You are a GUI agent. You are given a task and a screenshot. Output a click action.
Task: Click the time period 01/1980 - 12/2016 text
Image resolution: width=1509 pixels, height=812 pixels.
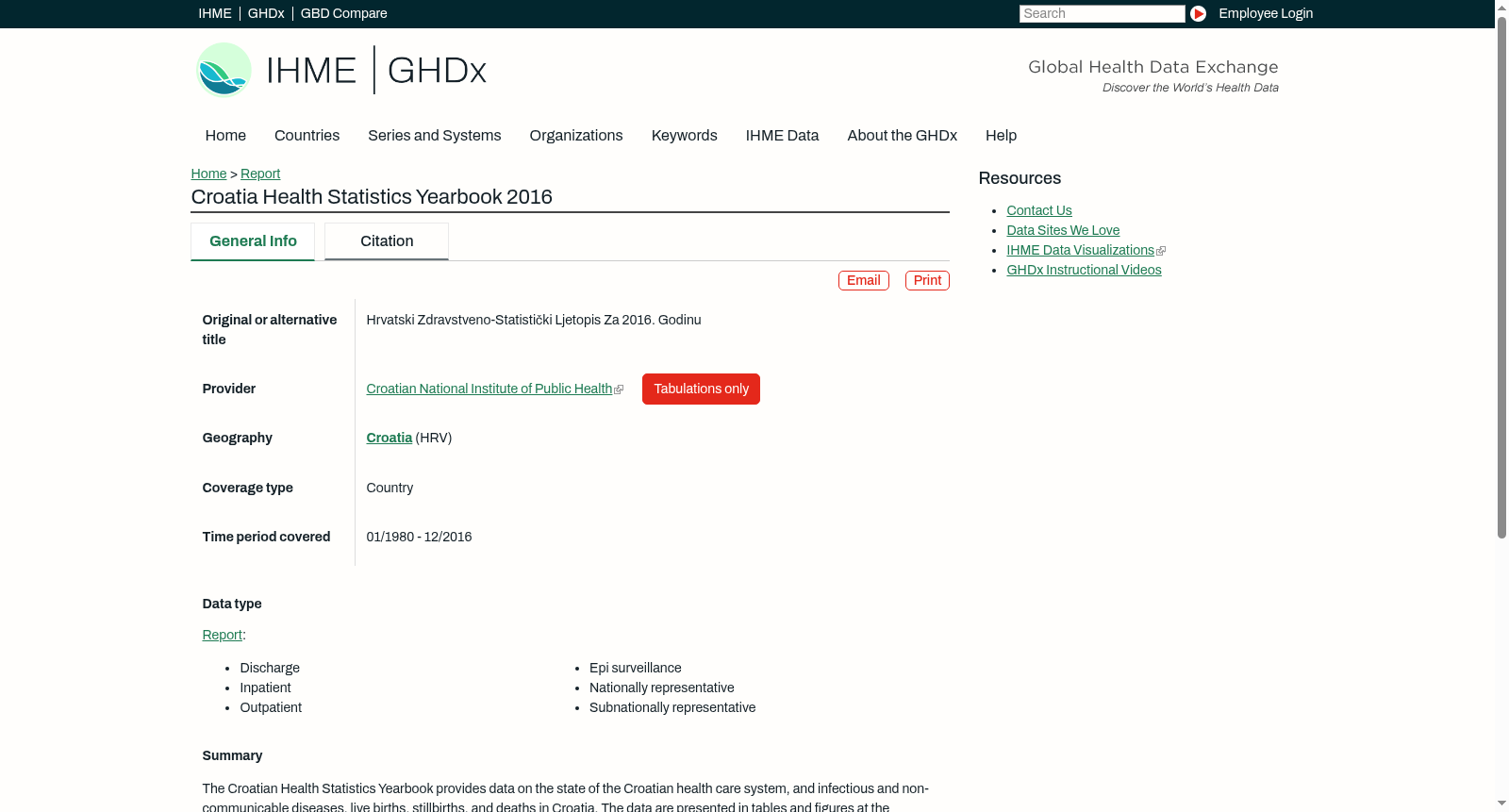pyautogui.click(x=419, y=537)
